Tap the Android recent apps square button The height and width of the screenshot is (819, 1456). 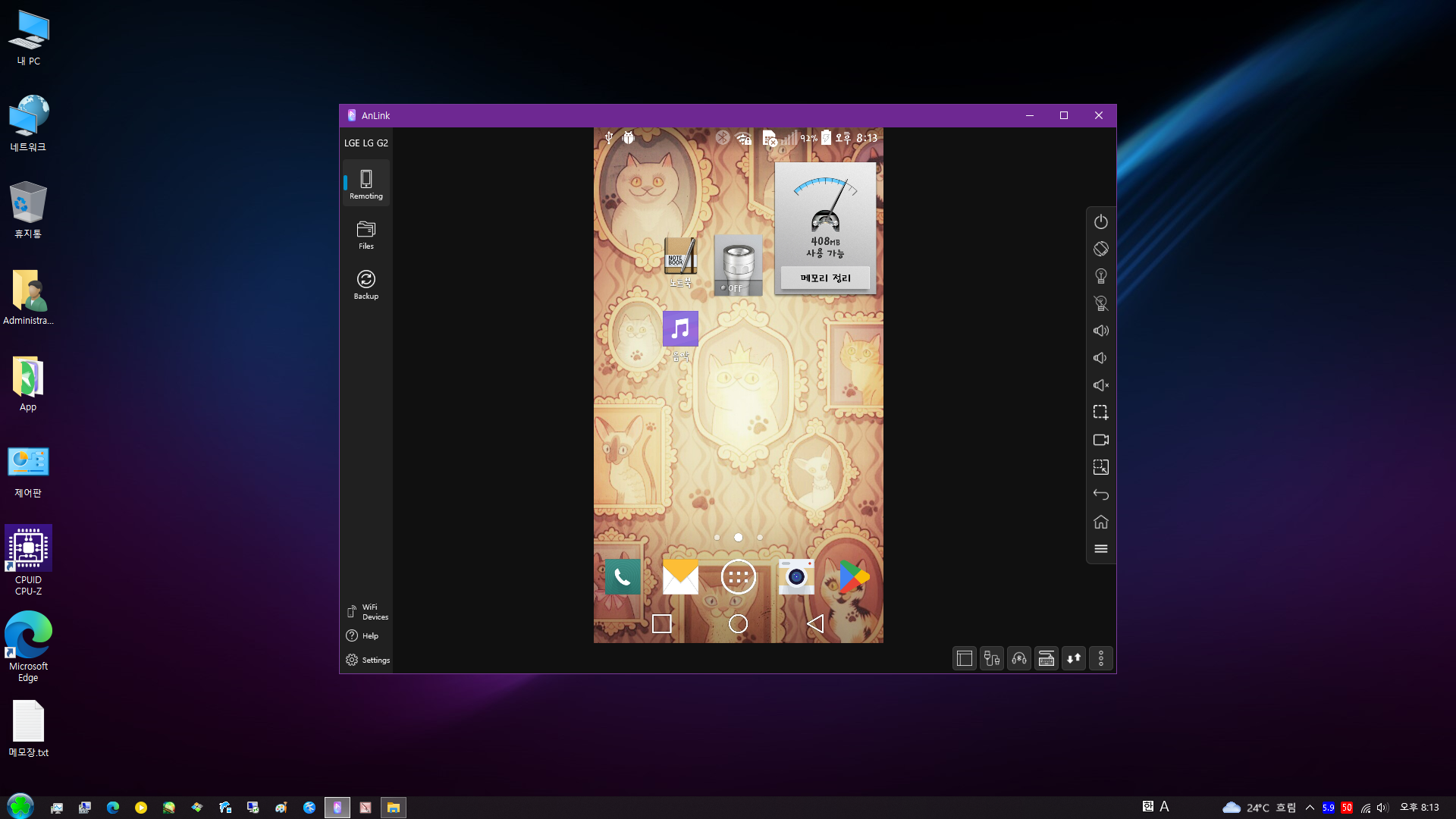tap(661, 623)
